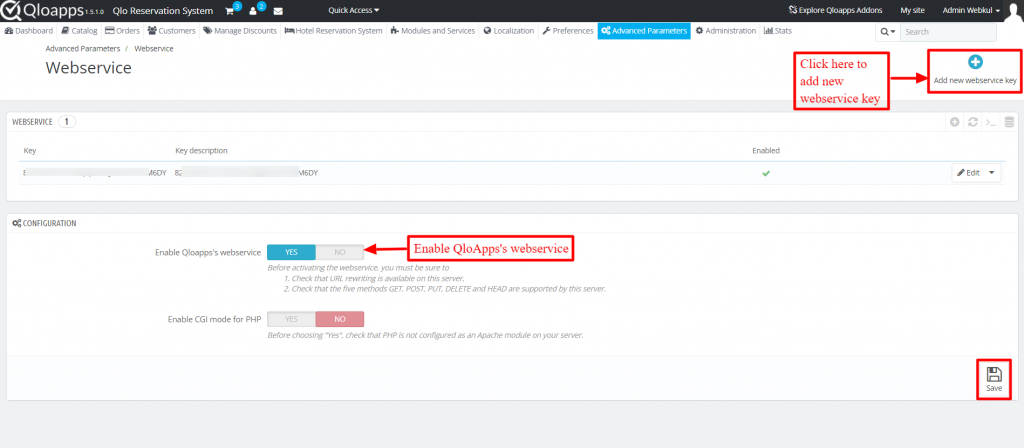Open the Localization menu
Screen dimensions: 1024x448
pos(509,31)
